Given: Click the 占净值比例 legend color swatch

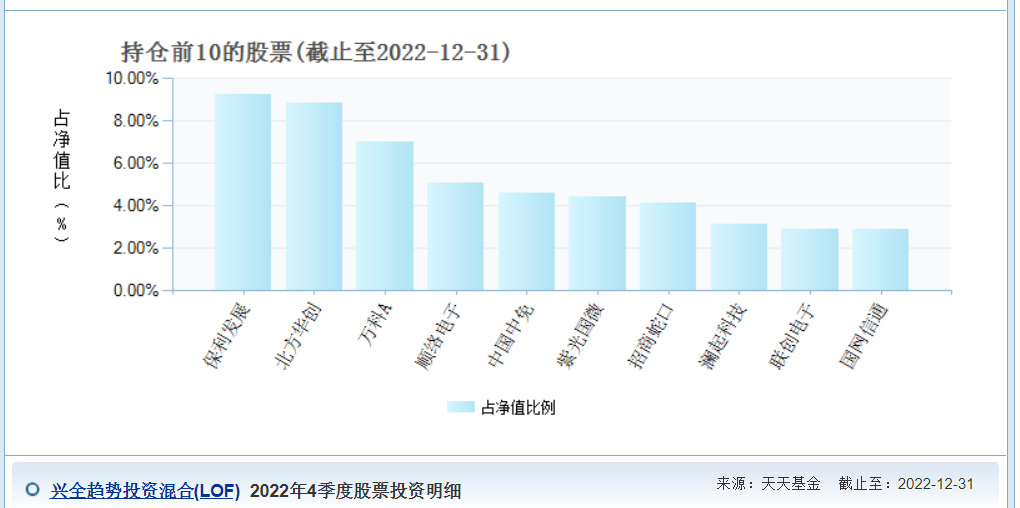Looking at the screenshot, I should 461,407.
